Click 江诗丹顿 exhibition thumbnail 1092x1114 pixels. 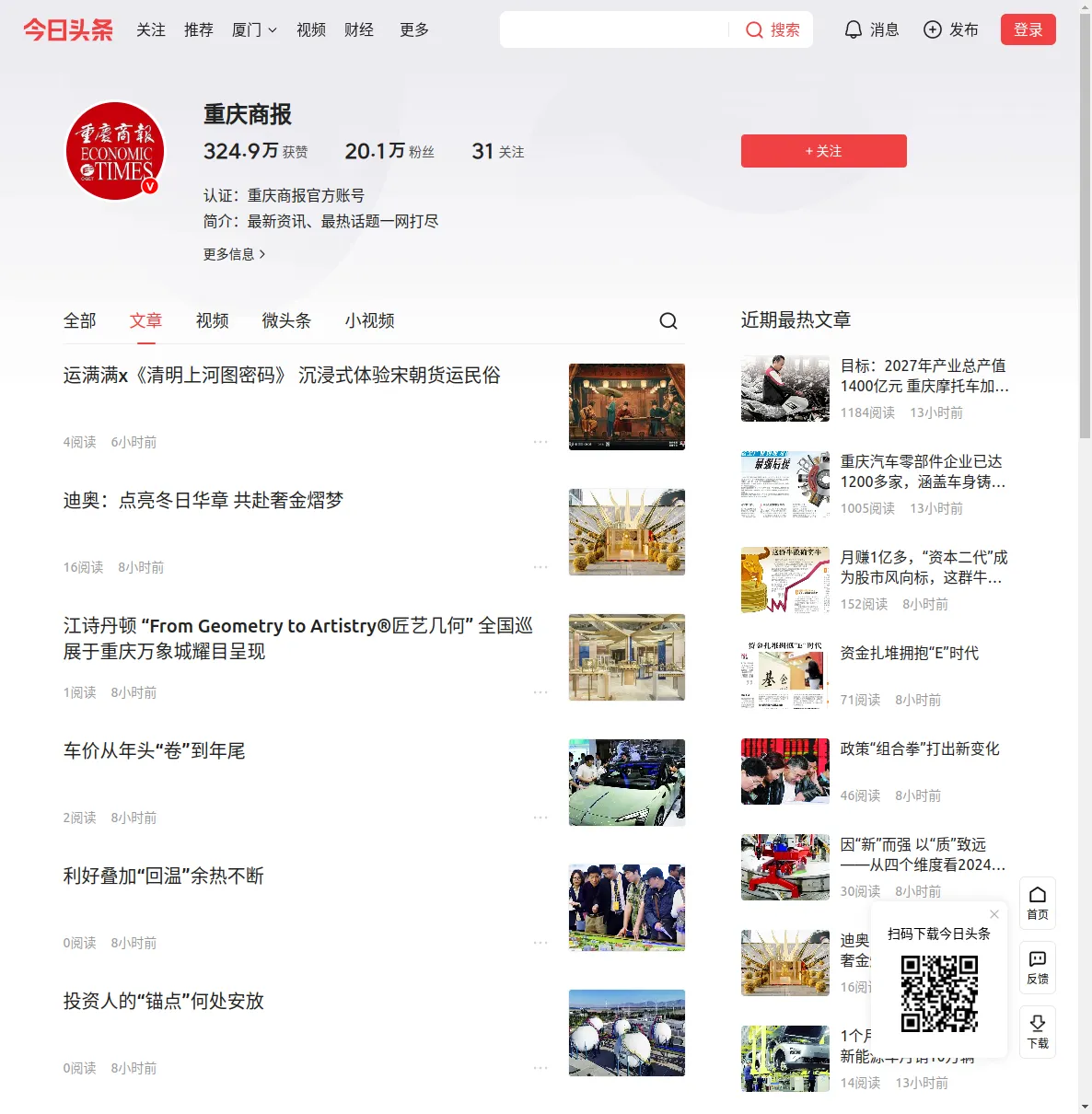(x=627, y=657)
